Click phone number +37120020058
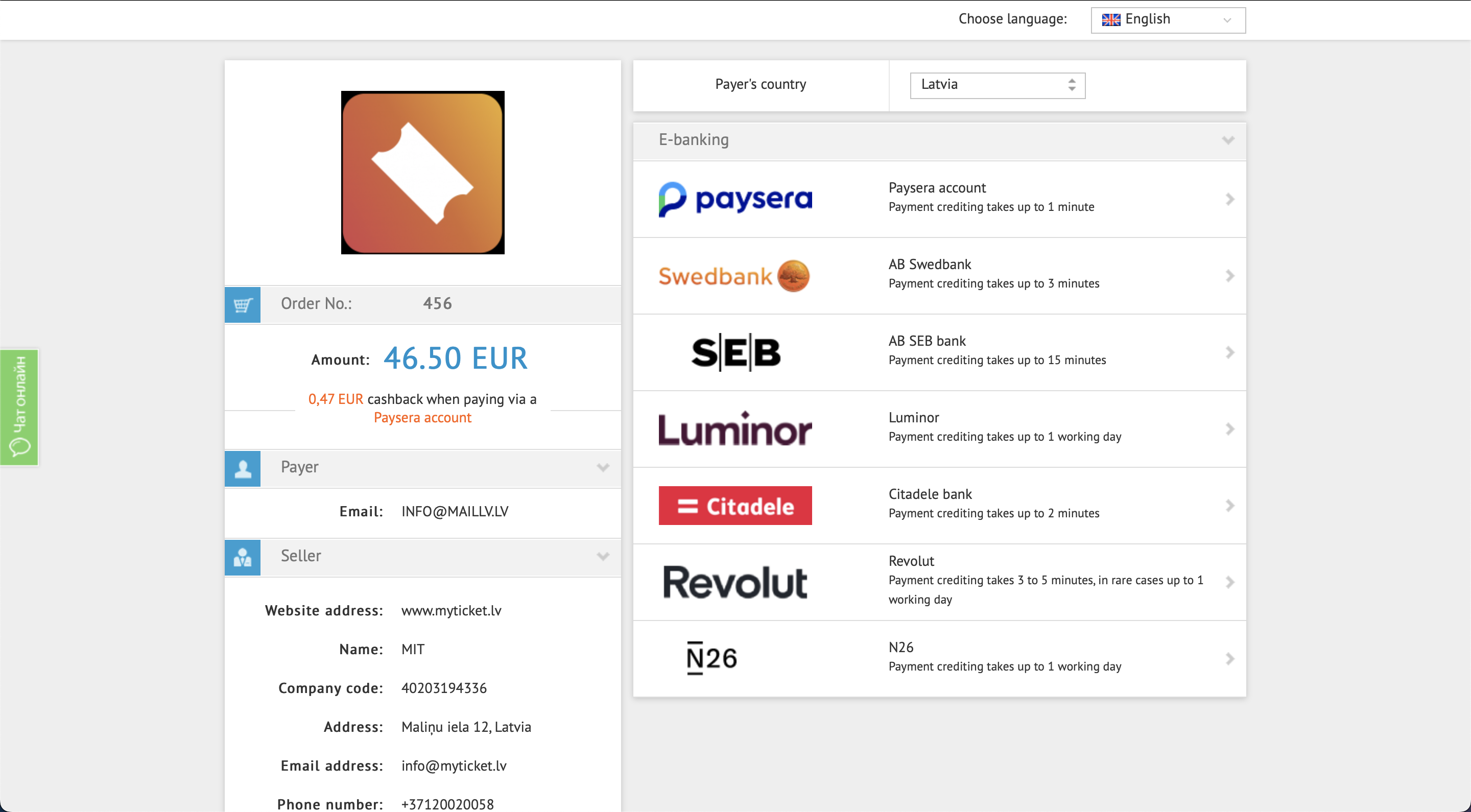Screen dimensions: 1471x812 coord(447,804)
